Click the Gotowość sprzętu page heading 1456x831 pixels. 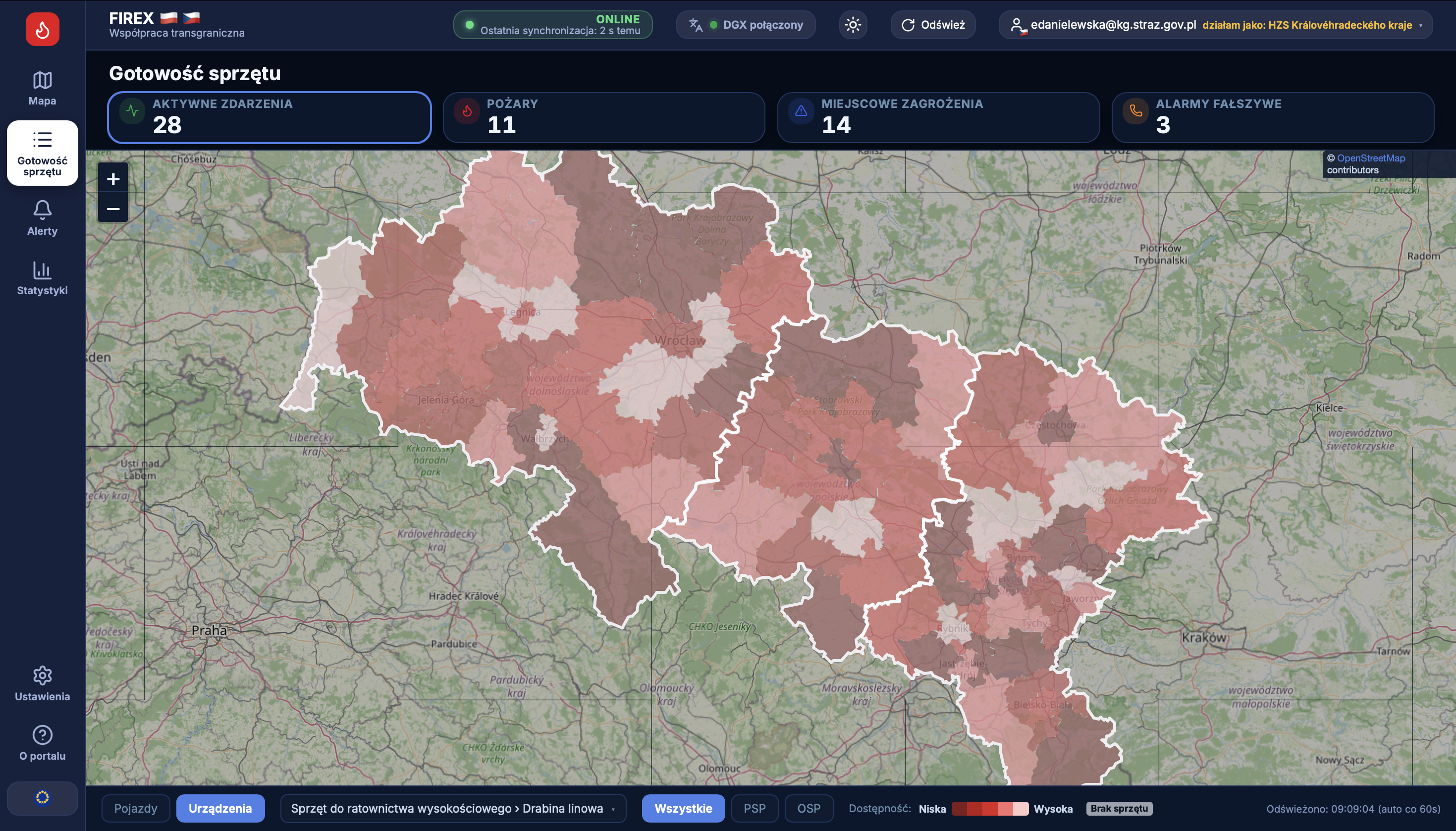point(195,73)
